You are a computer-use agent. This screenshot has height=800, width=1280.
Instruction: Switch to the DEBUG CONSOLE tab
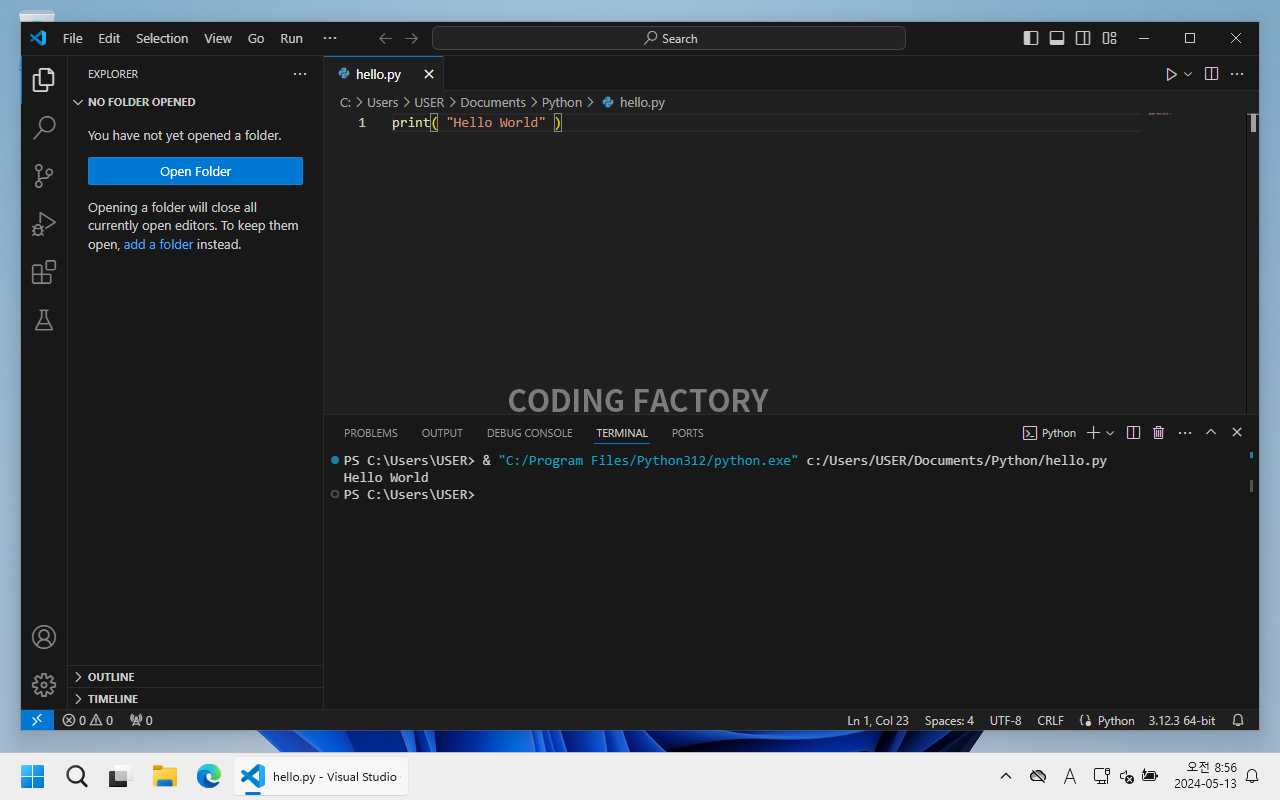[x=529, y=433]
